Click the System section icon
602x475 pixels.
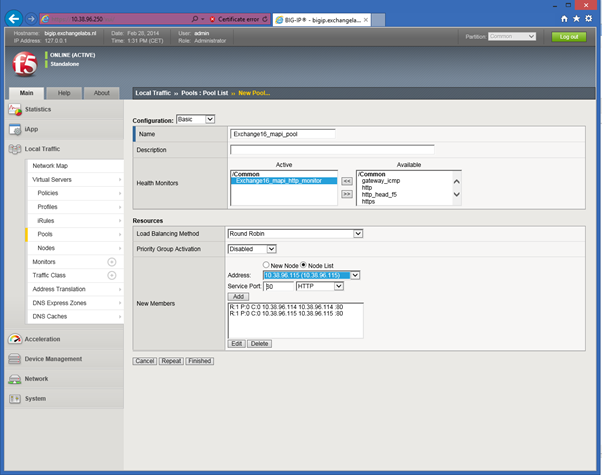click(x=15, y=398)
